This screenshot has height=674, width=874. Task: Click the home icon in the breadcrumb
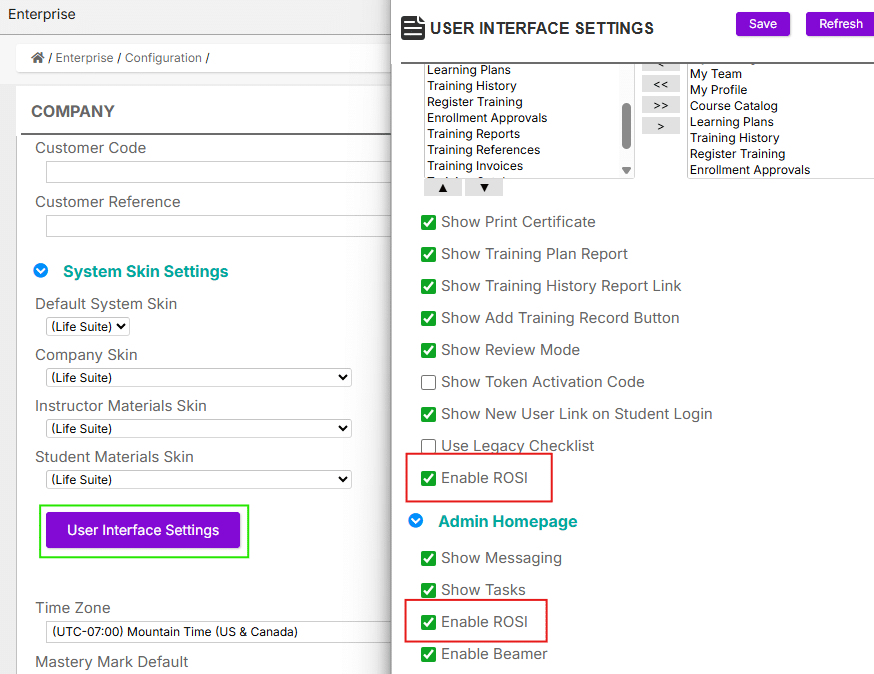click(38, 58)
